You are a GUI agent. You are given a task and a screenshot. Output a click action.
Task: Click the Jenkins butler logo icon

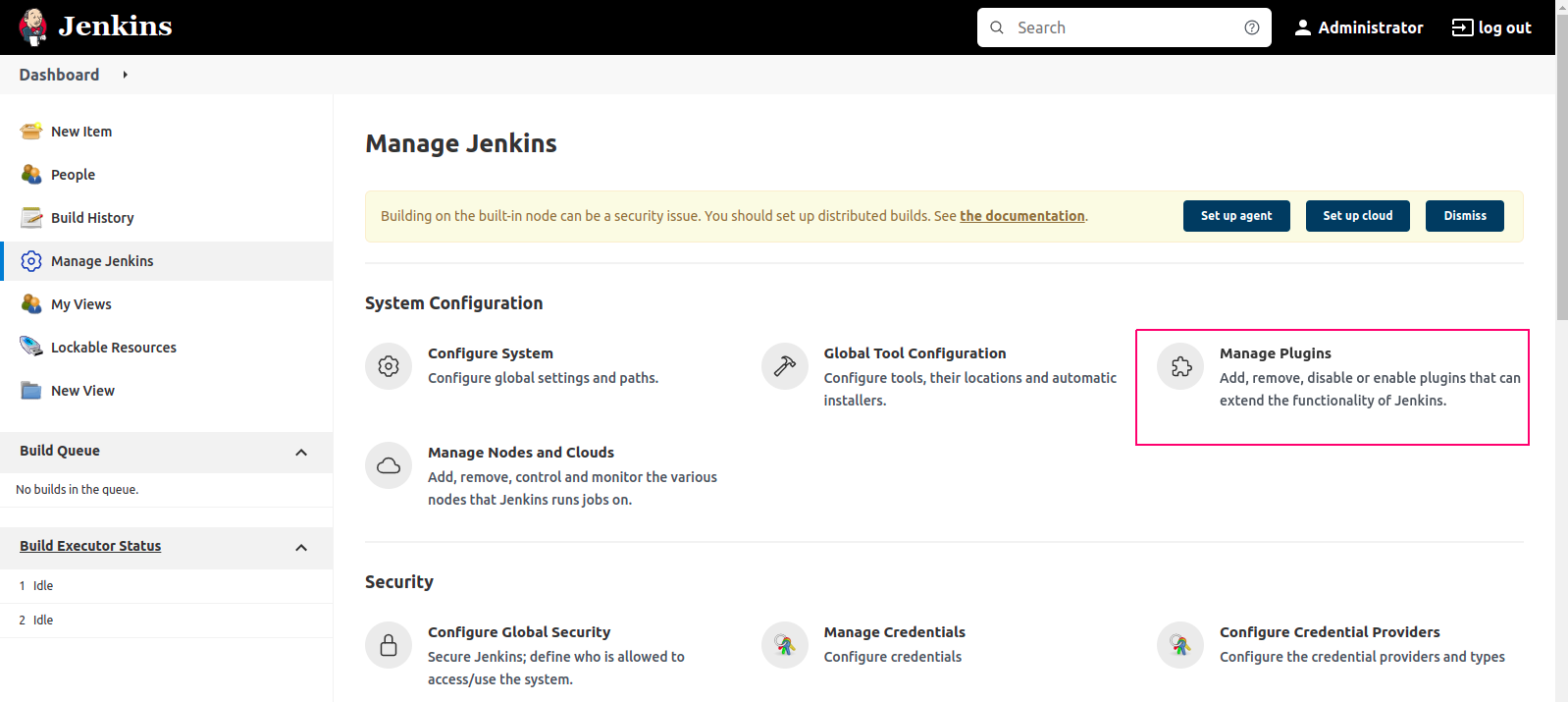[x=33, y=27]
